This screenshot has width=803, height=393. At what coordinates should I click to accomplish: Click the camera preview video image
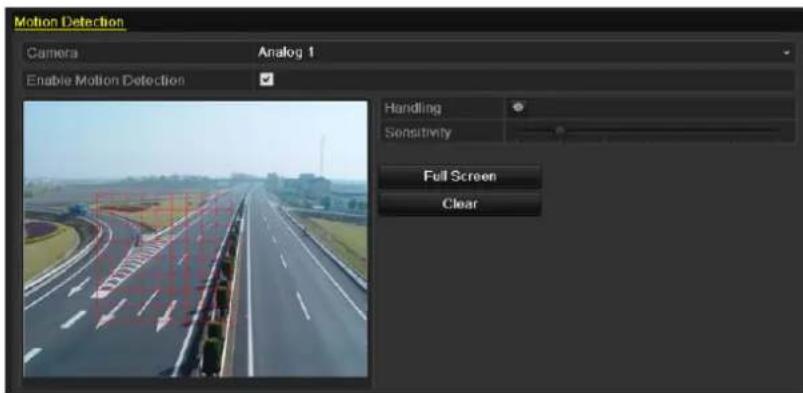195,239
